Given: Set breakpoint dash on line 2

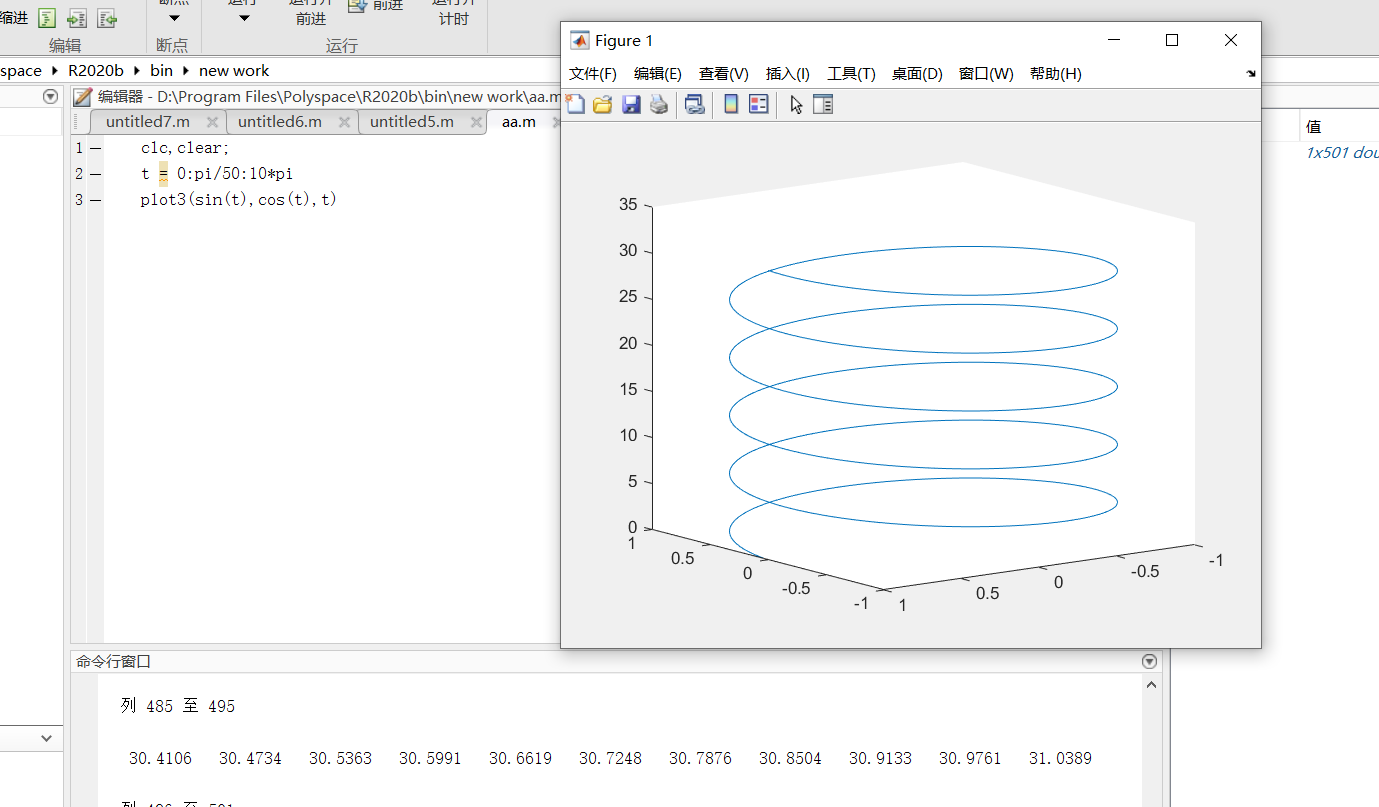Looking at the screenshot, I should 95,174.
